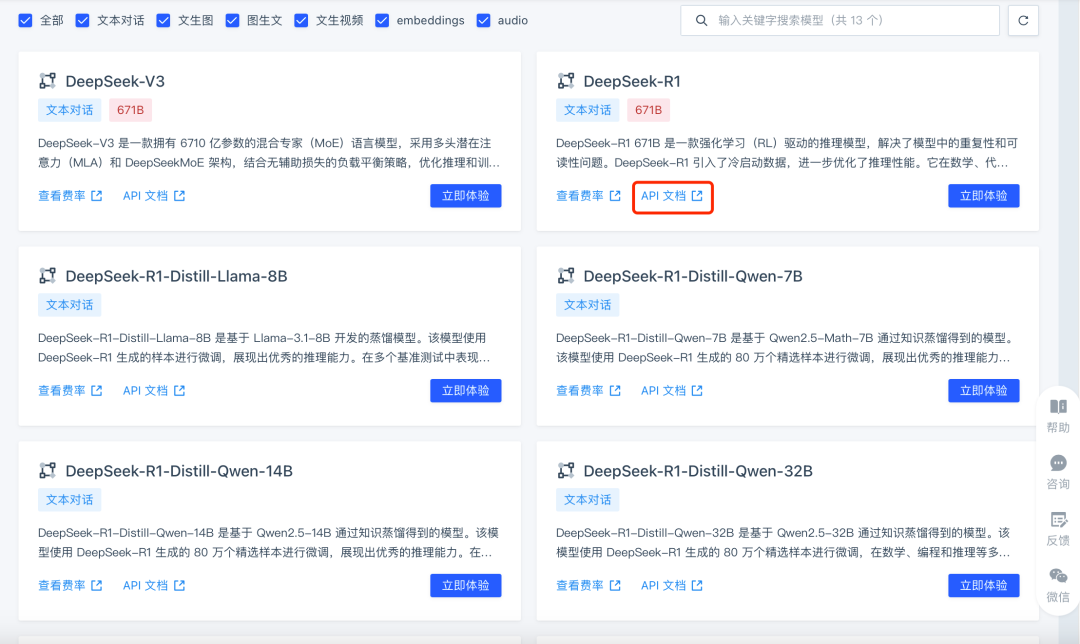
Task: Open API 文档 for DeepSeek-R1-Distill-Qwen-7B
Action: point(672,391)
